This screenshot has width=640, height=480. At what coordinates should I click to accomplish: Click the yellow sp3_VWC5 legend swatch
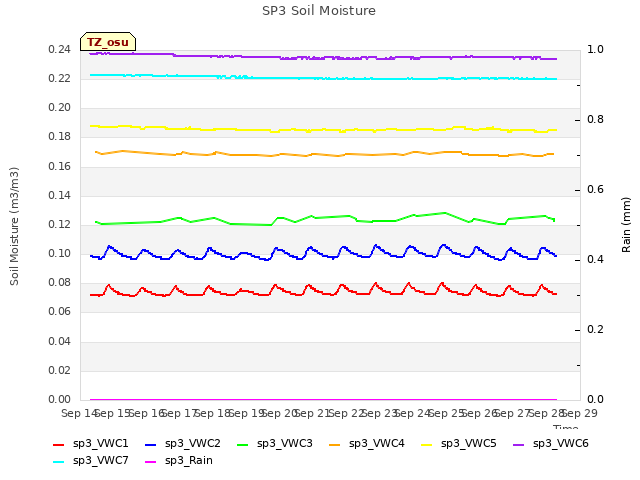pyautogui.click(x=427, y=444)
